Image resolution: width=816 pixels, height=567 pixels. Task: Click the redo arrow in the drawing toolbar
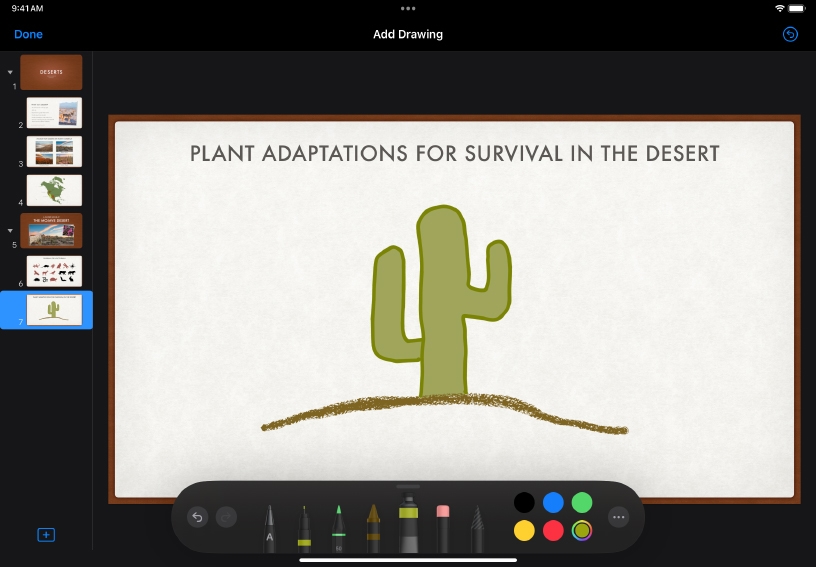pos(227,517)
